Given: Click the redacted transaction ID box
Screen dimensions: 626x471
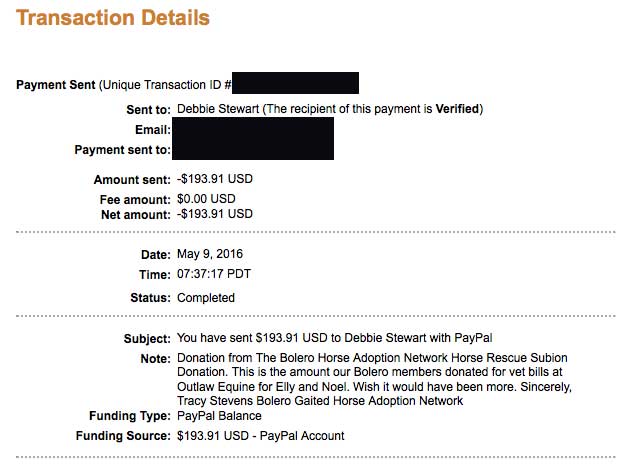Looking at the screenshot, I should pos(295,83).
